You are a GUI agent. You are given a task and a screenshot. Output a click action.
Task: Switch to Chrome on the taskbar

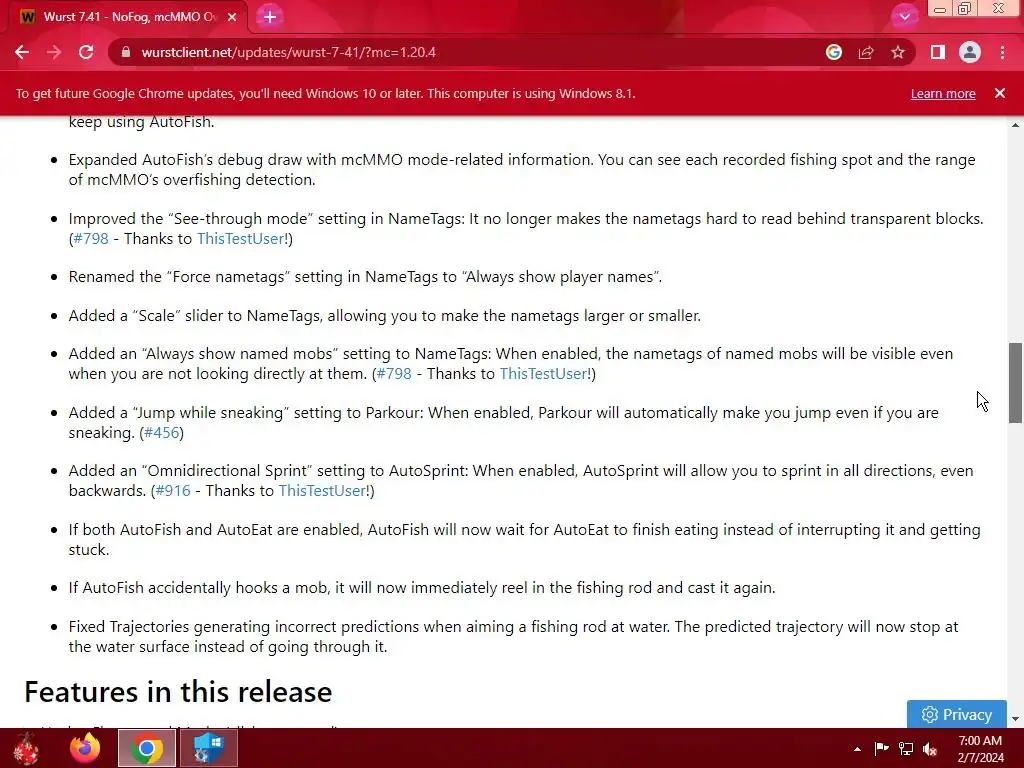(147, 748)
